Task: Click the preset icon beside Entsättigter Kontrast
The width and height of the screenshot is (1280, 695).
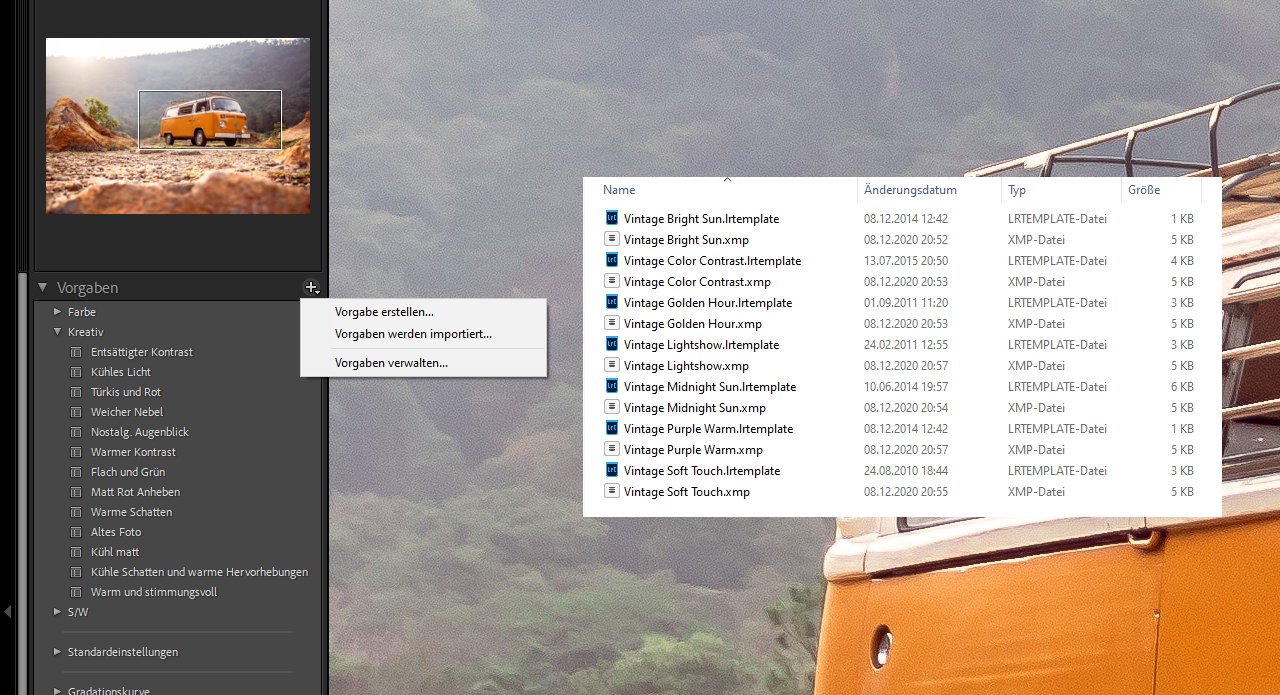Action: pyautogui.click(x=76, y=352)
